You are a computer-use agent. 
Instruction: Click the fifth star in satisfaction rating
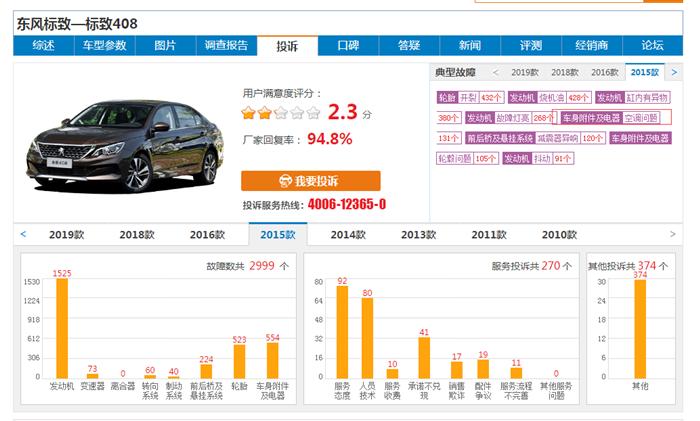tap(313, 113)
